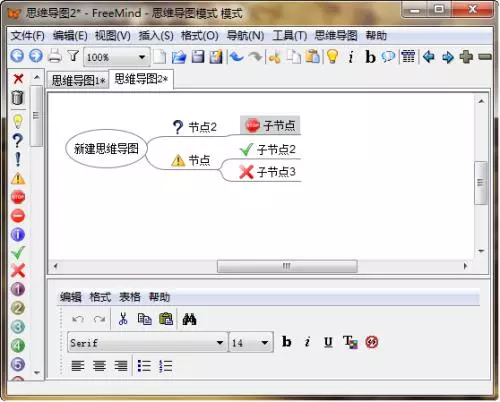Center align the note text
The width and height of the screenshot is (500, 402).
pyautogui.click(x=99, y=366)
